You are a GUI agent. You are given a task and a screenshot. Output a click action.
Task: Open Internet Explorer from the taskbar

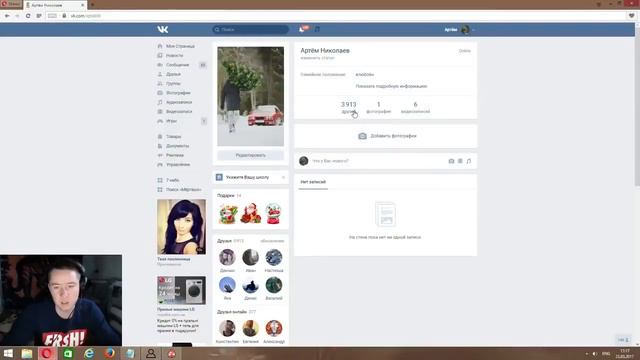89,353
